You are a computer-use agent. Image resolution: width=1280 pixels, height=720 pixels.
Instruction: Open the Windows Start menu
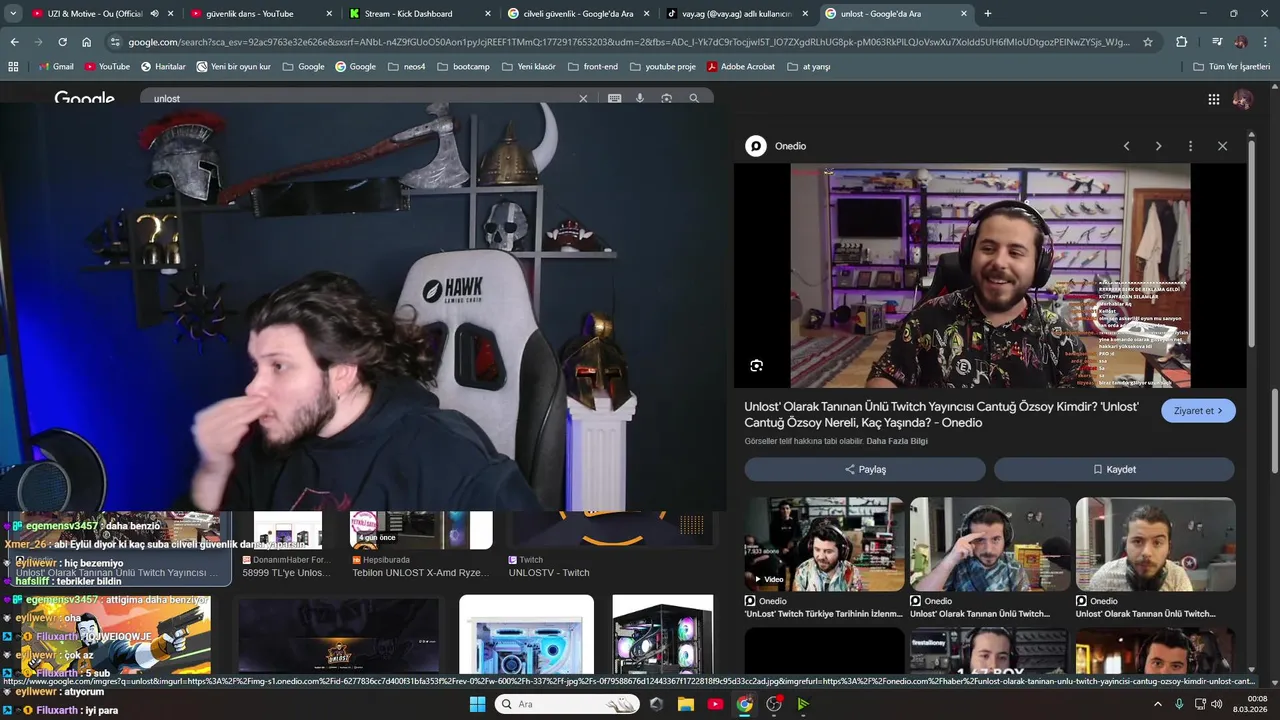click(x=477, y=704)
